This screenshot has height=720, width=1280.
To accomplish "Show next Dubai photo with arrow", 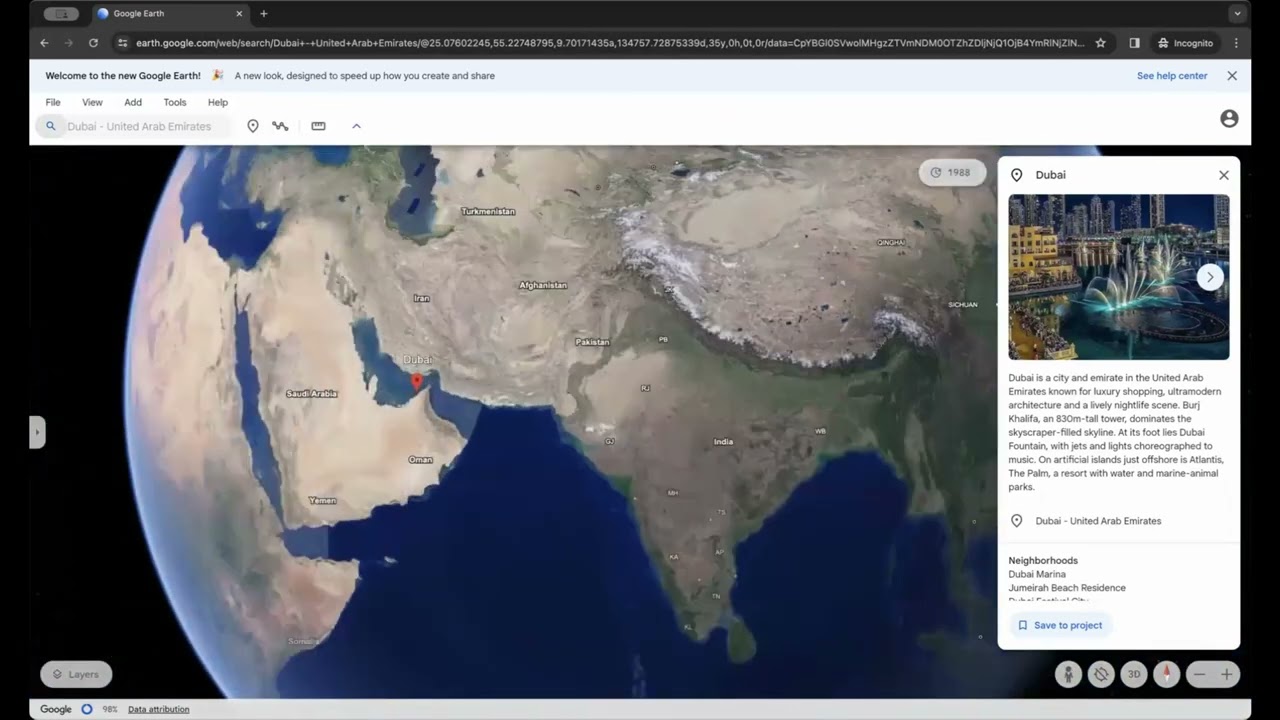I will click(x=1209, y=277).
